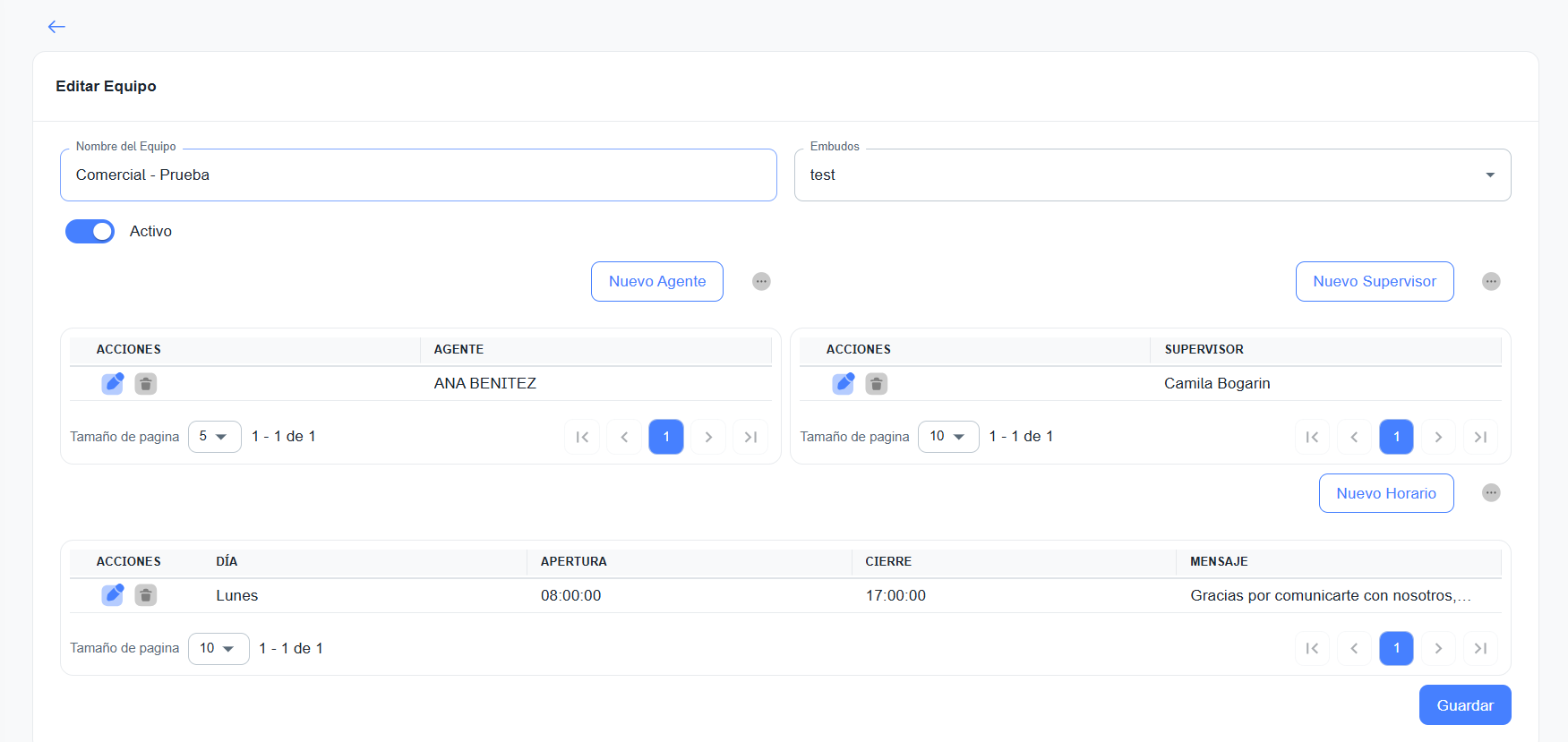
Task: Delete agent ANA BENITEZ with trash icon
Action: tap(146, 384)
